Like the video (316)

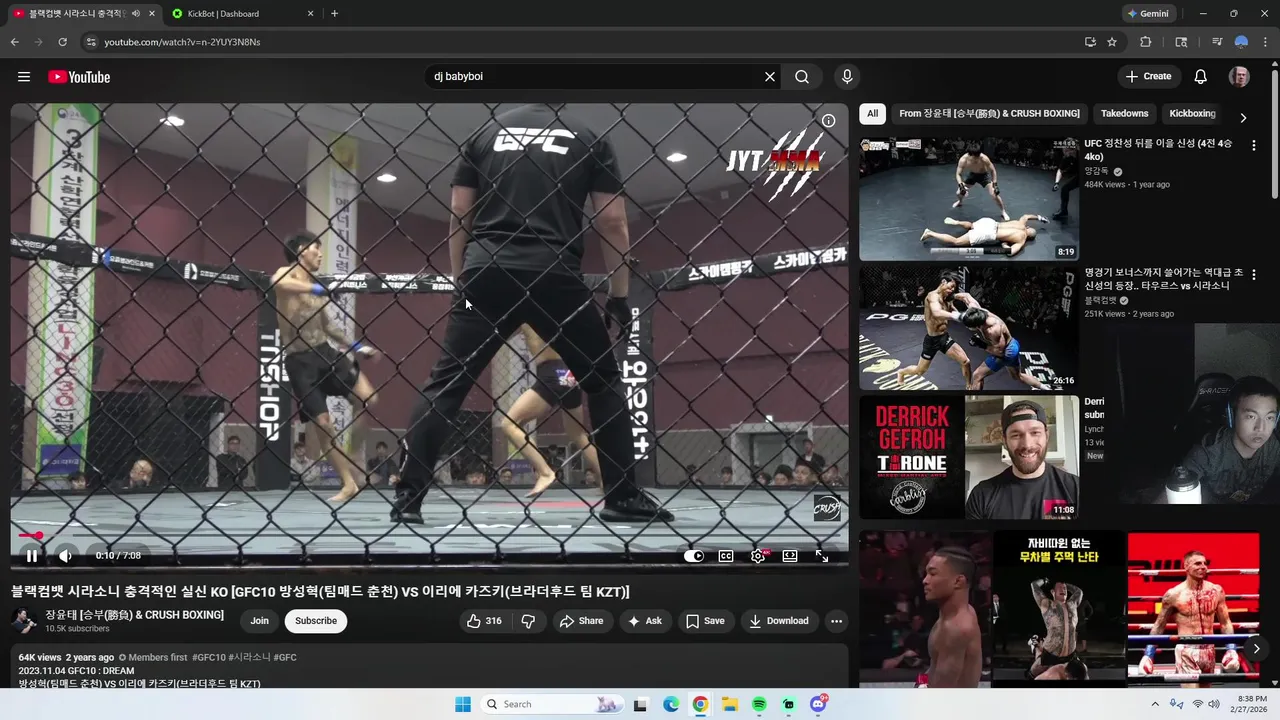click(484, 621)
